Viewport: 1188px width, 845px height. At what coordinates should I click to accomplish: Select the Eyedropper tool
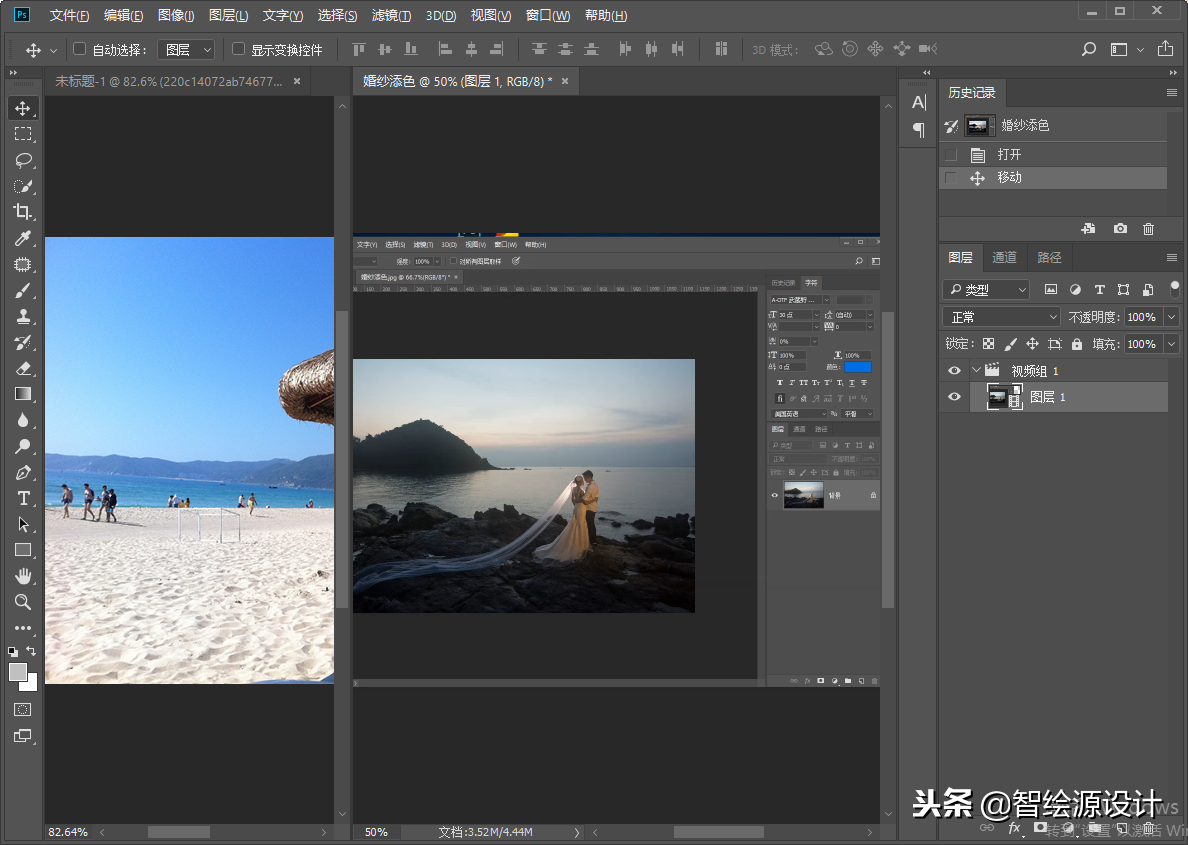[22, 238]
